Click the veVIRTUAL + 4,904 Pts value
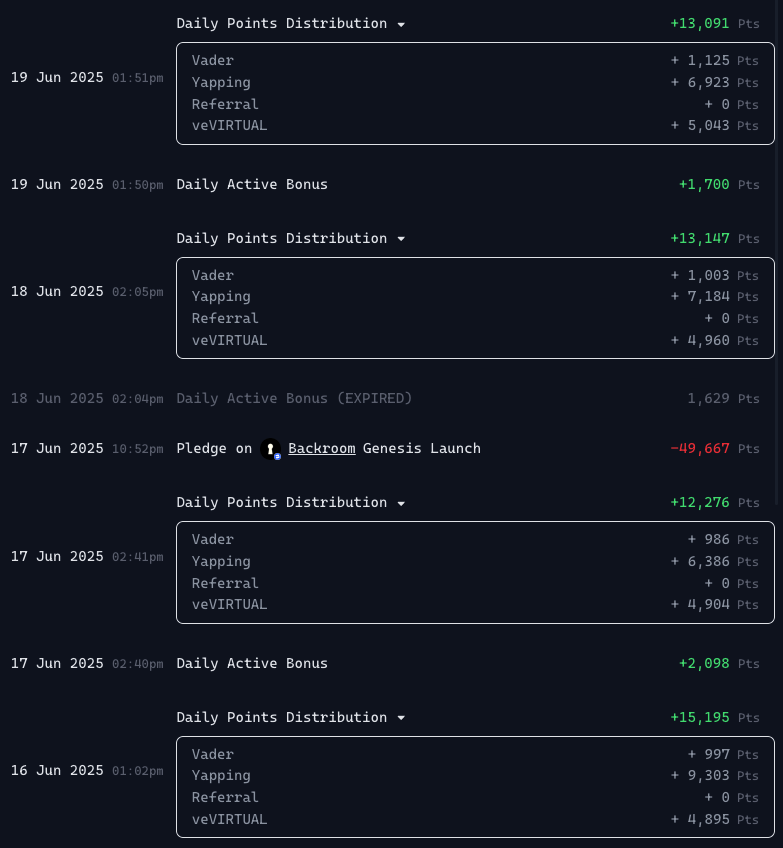The height and width of the screenshot is (848, 783). (x=714, y=605)
